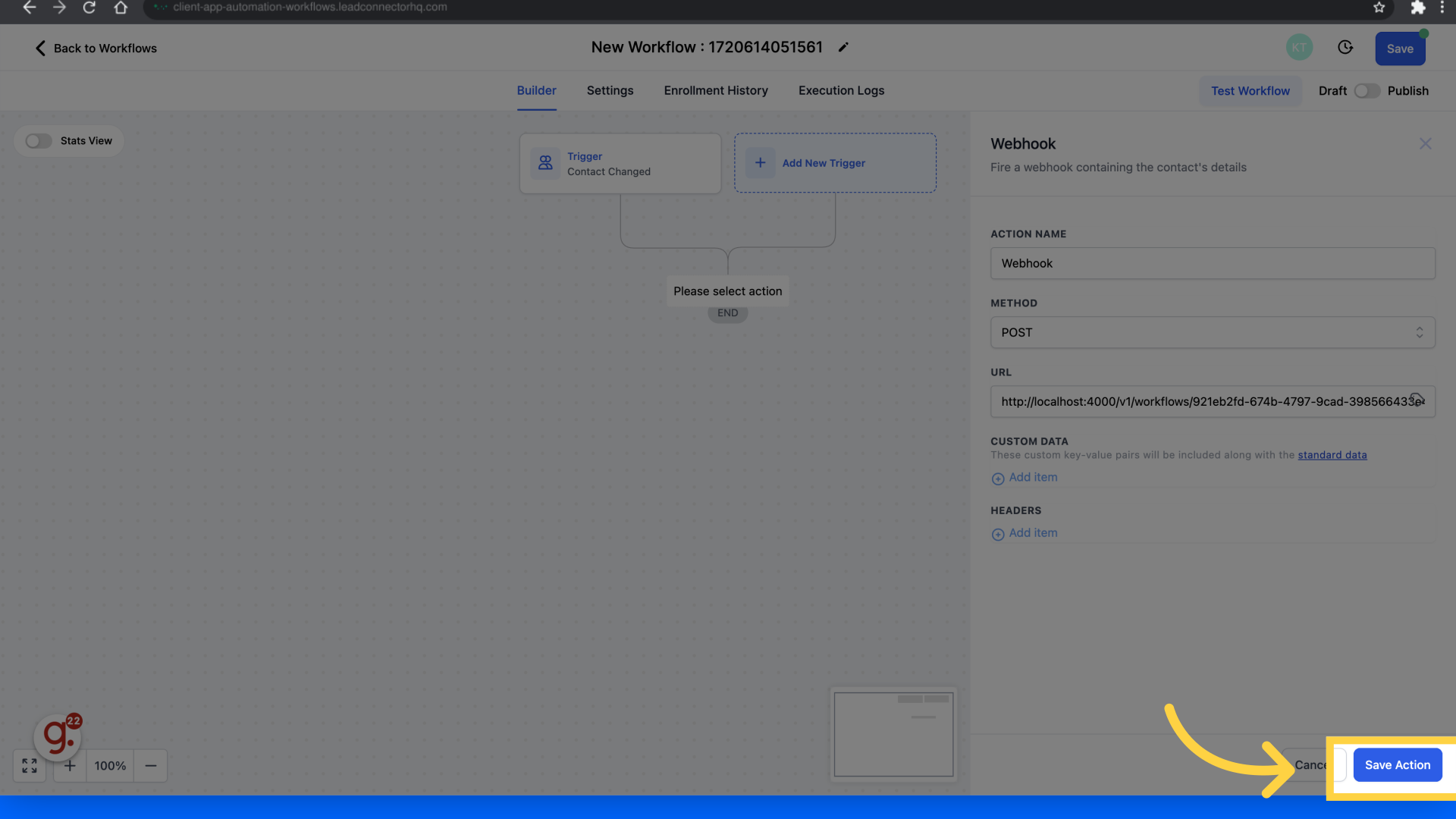The width and height of the screenshot is (1456, 819).
Task: Open the KT user avatar
Action: point(1299,48)
